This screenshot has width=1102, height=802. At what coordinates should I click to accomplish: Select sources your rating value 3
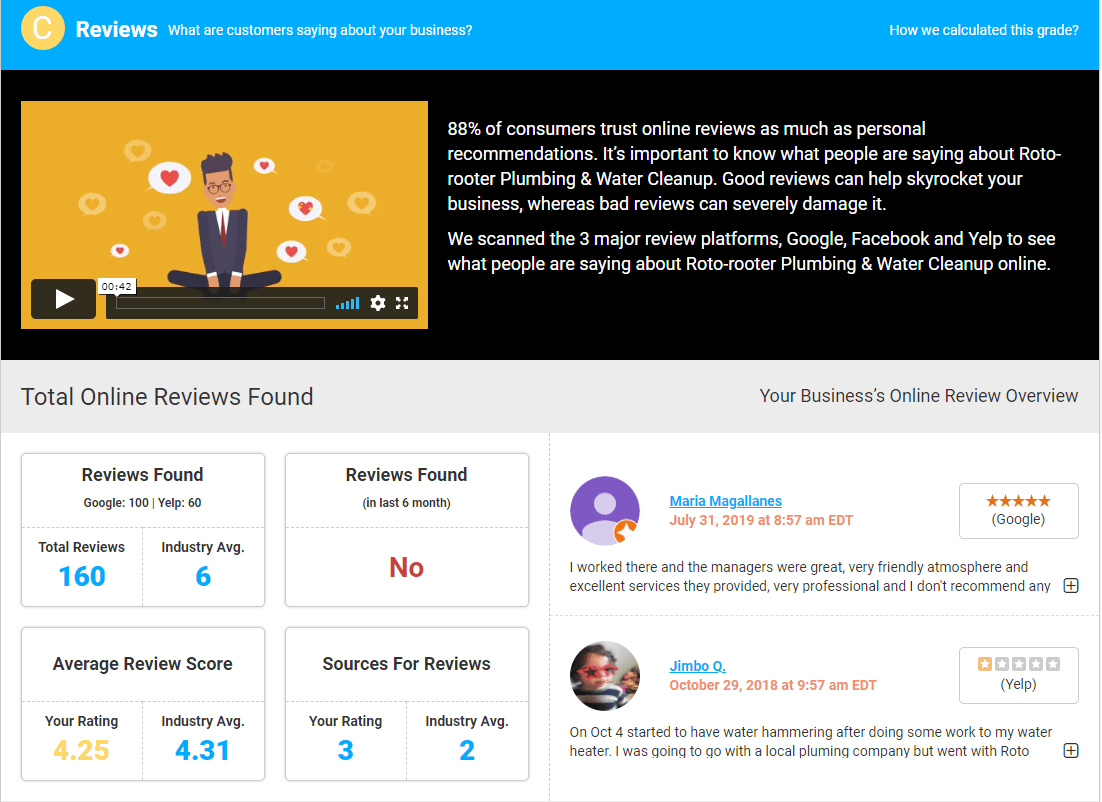(345, 750)
